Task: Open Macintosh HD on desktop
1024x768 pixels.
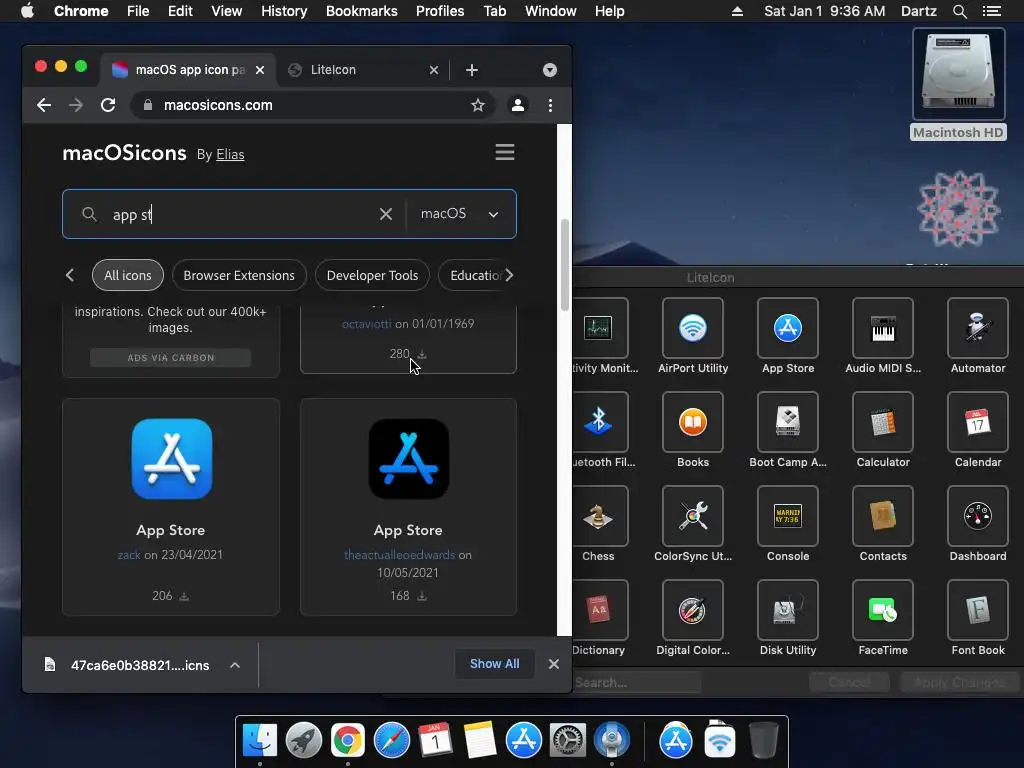Action: (958, 85)
